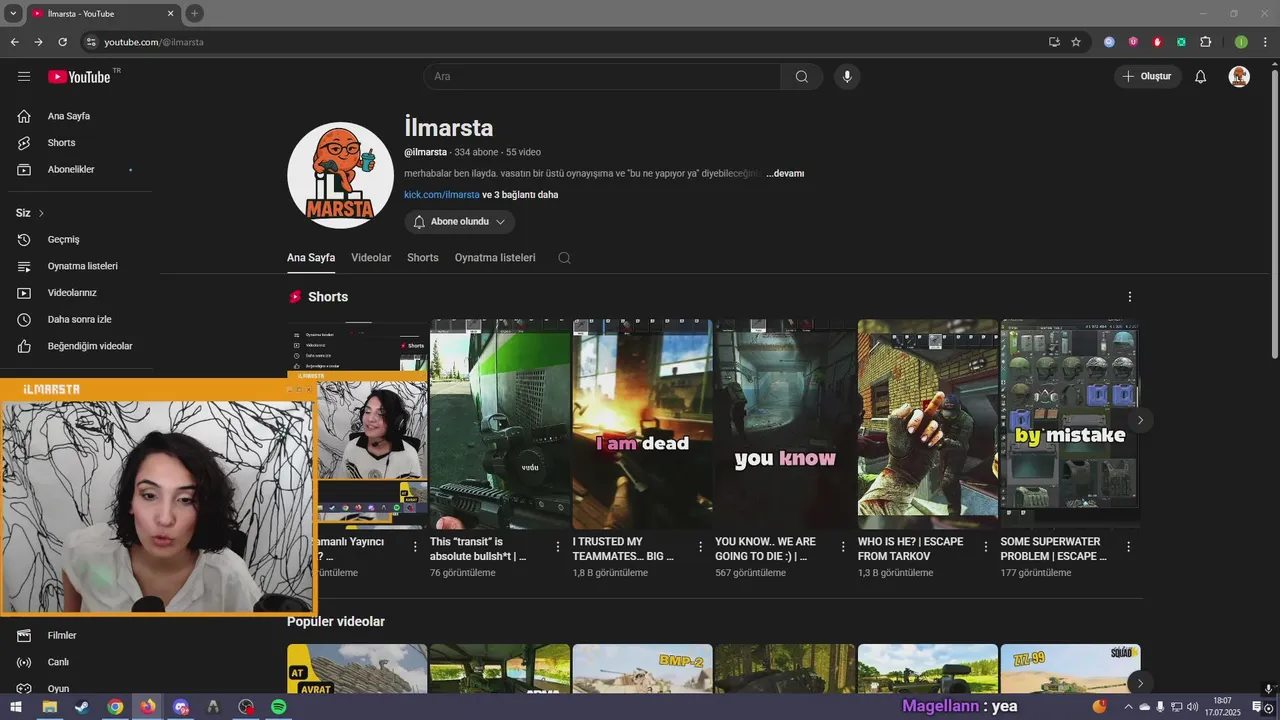Select the Ana Sayfa channel tab

click(x=311, y=258)
